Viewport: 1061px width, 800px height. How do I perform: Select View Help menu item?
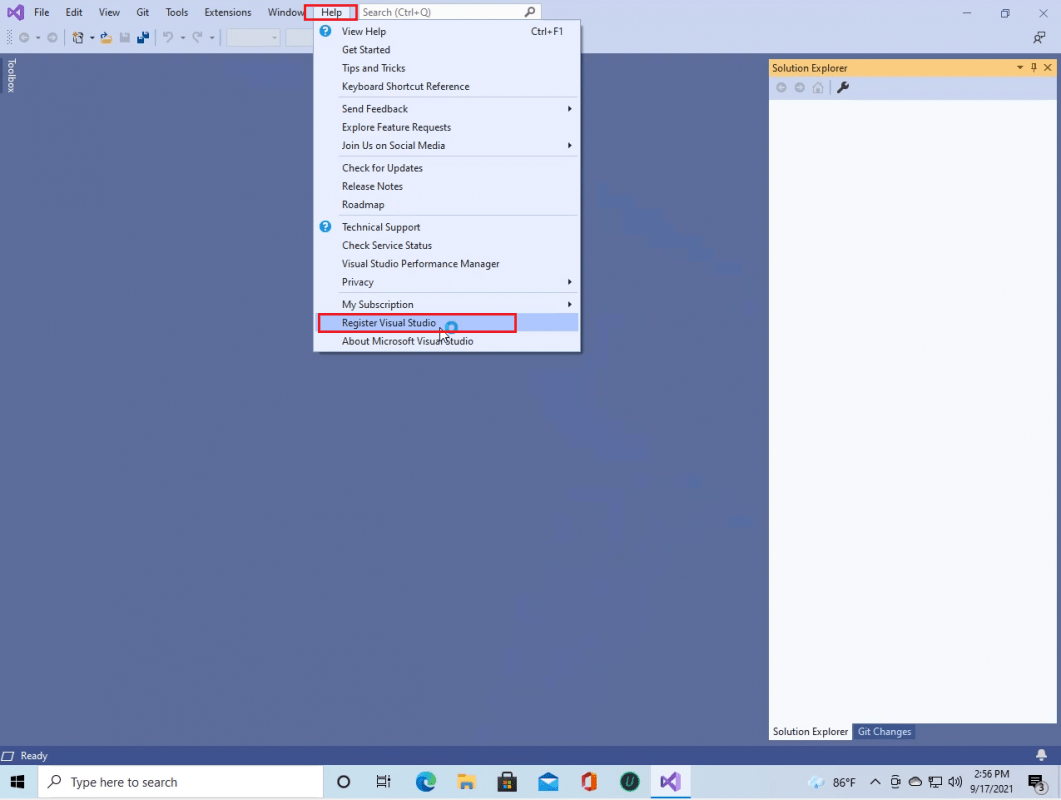447,31
